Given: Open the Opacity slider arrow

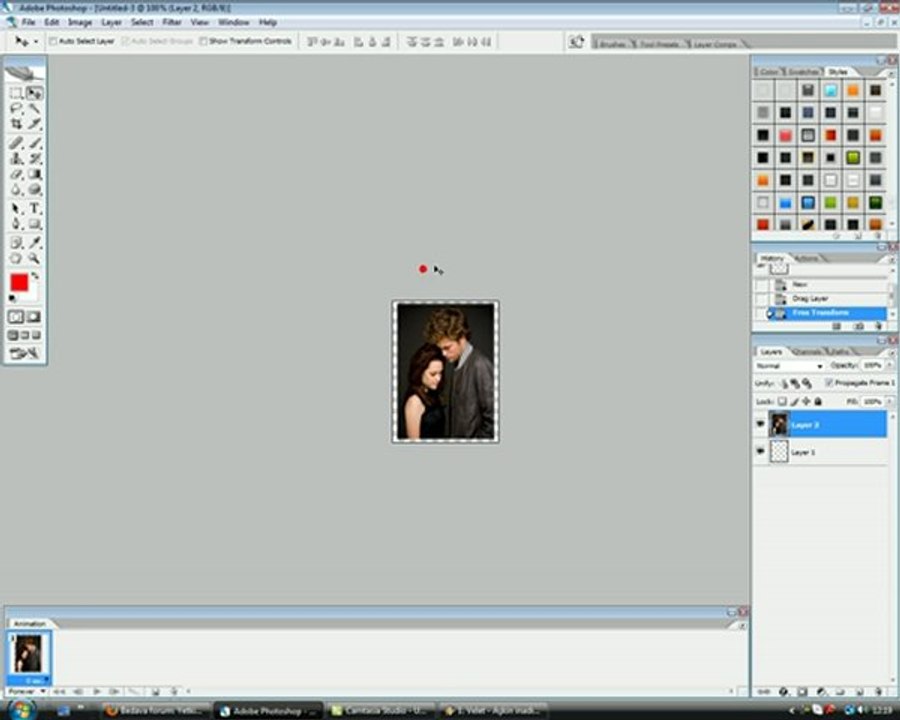Looking at the screenshot, I should click(890, 365).
